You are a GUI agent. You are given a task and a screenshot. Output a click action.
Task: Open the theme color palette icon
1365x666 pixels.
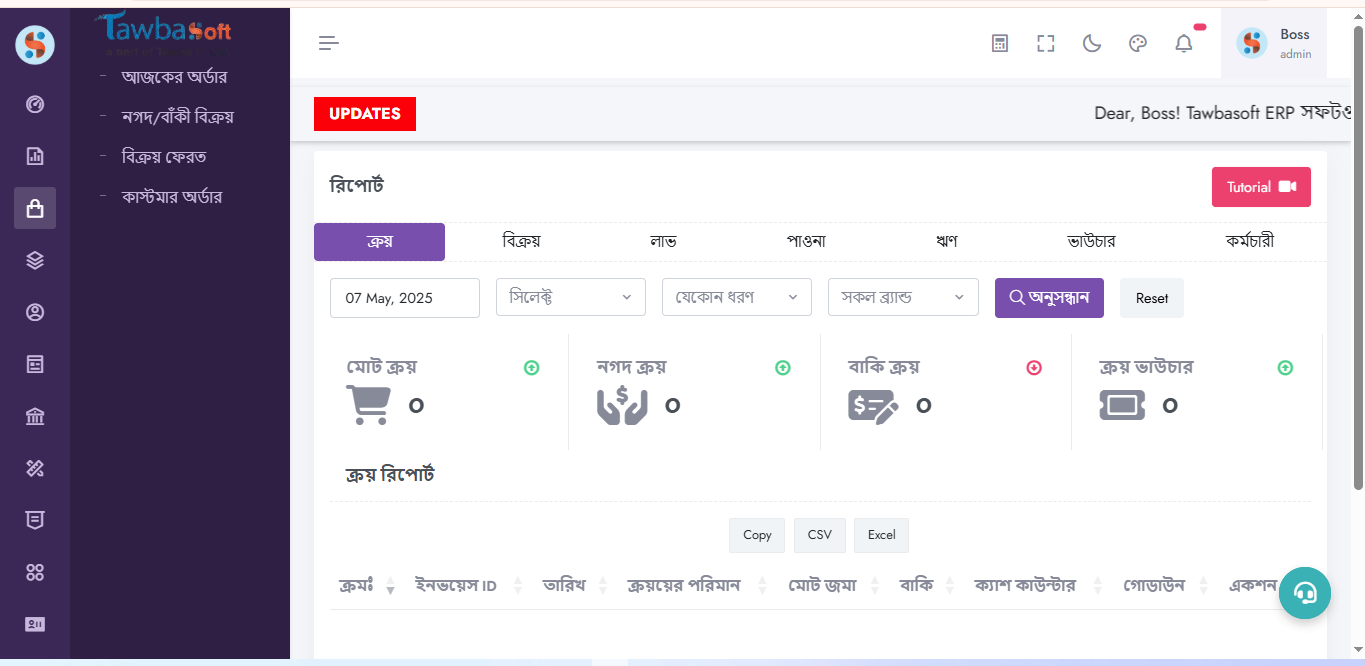click(x=1137, y=43)
